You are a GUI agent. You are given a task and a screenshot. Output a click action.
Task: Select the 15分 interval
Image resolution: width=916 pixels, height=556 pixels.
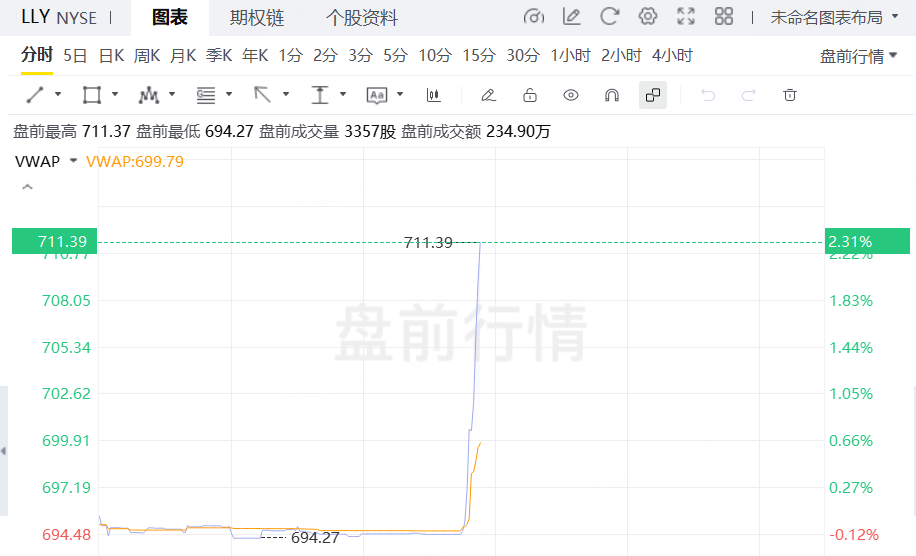479,55
